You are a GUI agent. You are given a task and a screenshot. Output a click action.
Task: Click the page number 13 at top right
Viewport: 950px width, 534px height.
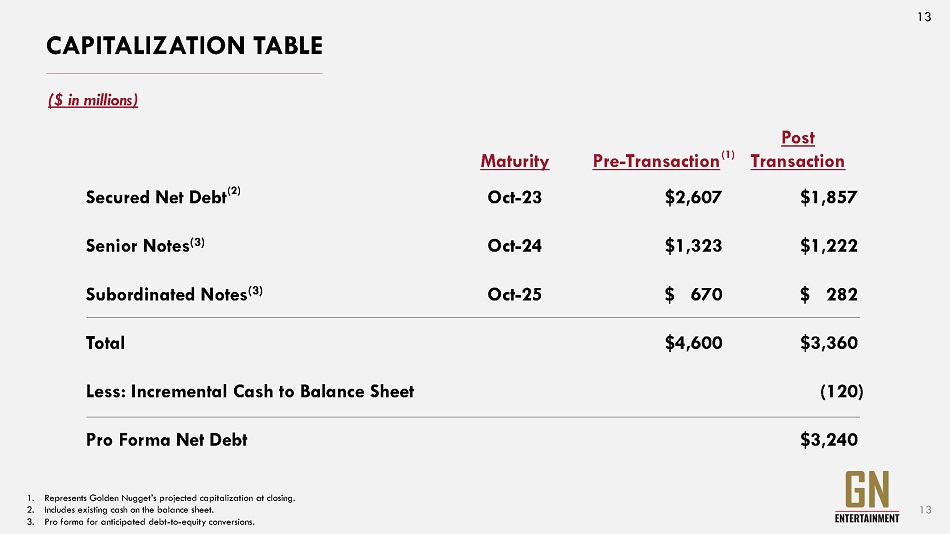coord(924,15)
